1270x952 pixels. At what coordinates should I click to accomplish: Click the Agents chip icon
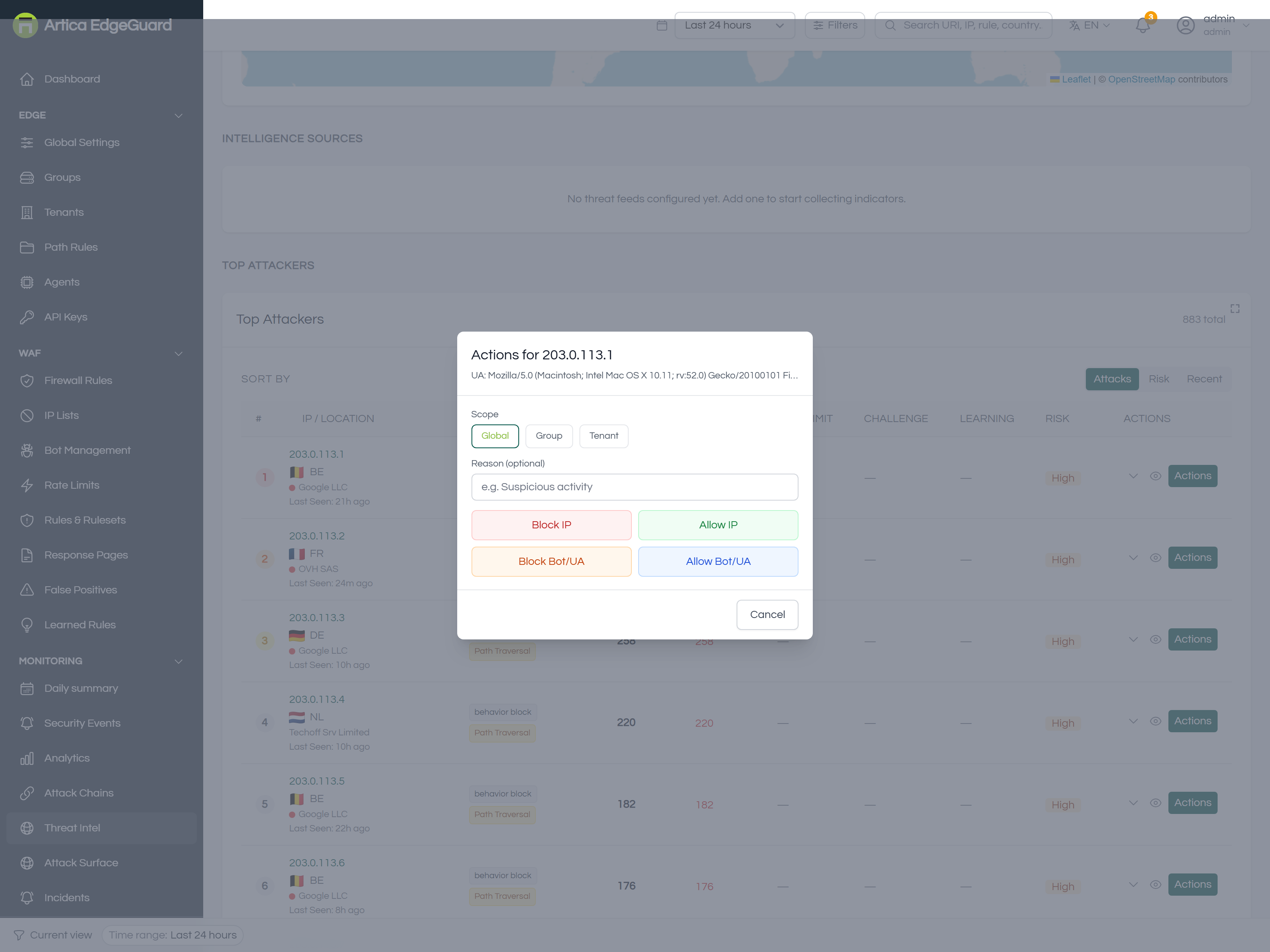click(27, 282)
